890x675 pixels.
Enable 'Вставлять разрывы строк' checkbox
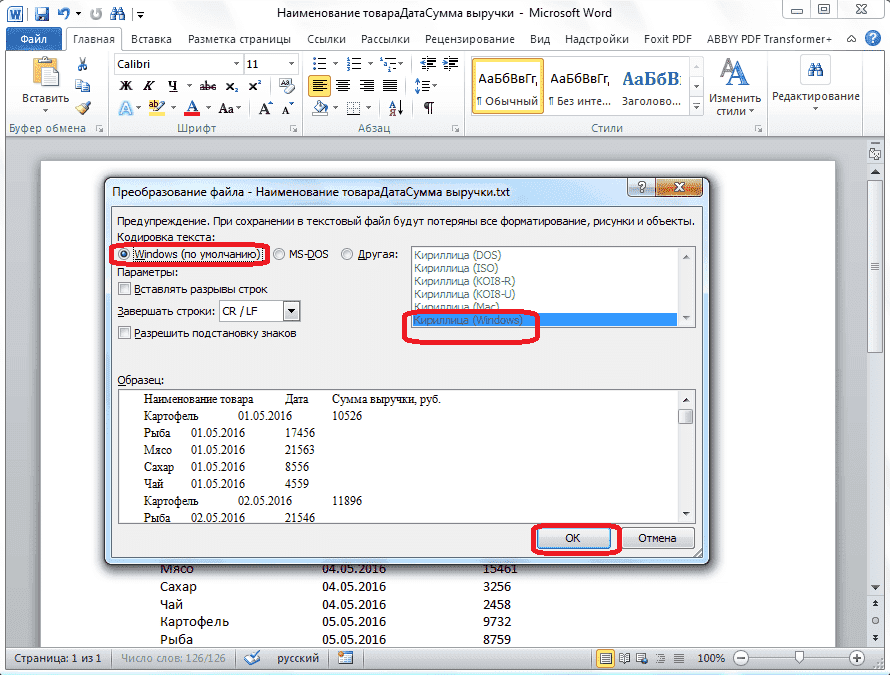(125, 289)
